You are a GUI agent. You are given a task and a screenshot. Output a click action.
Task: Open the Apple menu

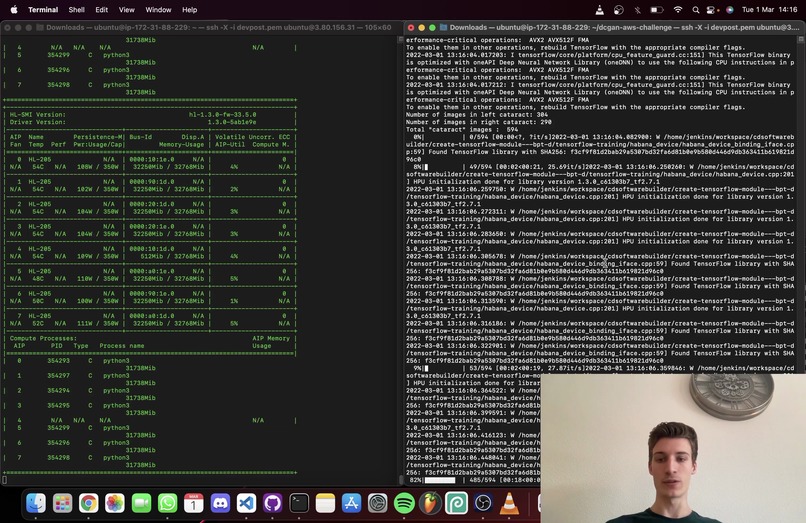14,9
